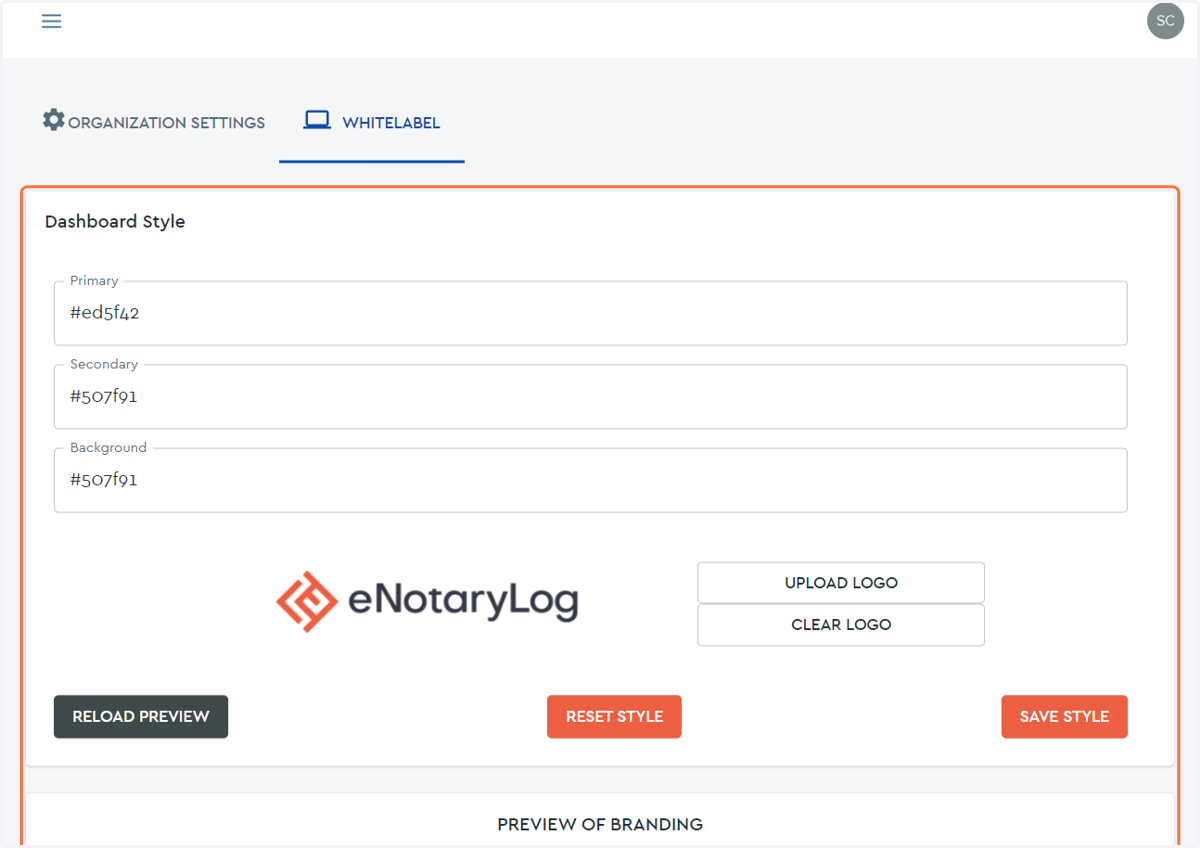Click the Upload Logo button
Screen dimensions: 1200x848
[841, 583]
